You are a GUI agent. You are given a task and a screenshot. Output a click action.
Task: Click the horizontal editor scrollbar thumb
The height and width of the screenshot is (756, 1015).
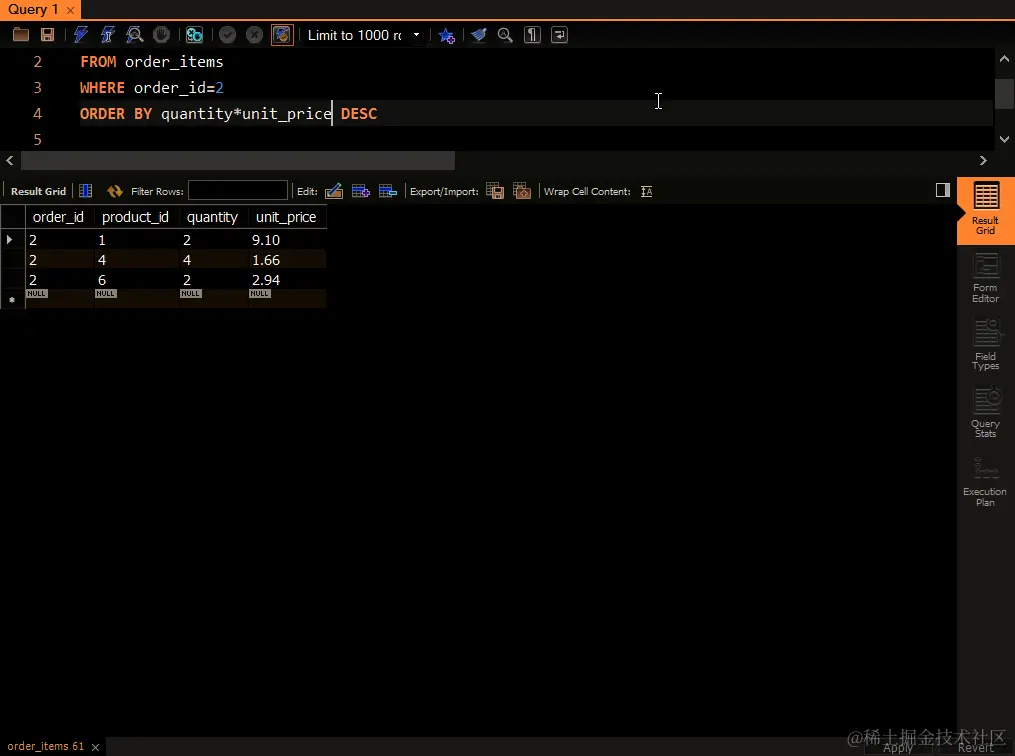pyautogui.click(x=238, y=161)
